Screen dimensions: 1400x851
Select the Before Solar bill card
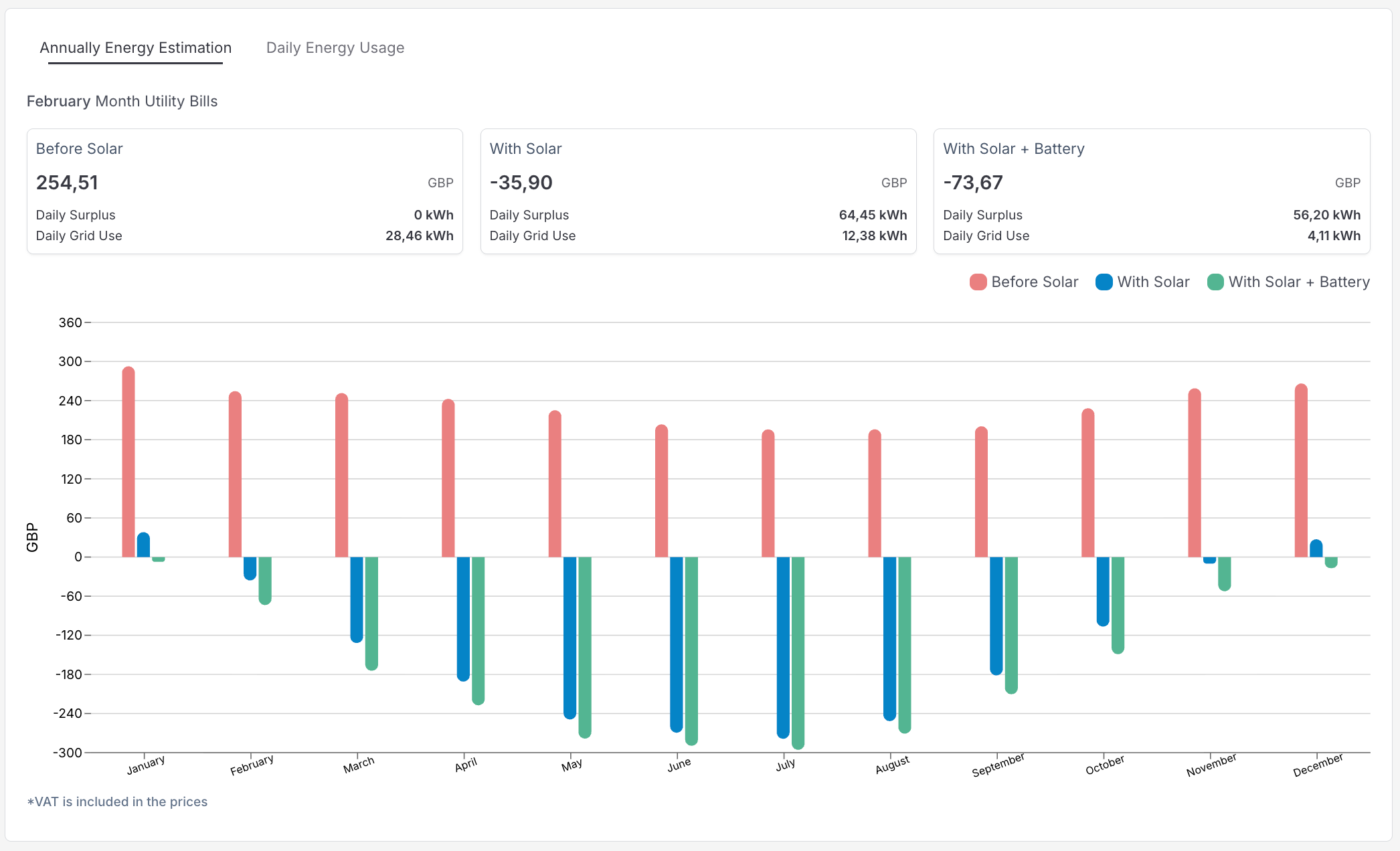coord(244,191)
